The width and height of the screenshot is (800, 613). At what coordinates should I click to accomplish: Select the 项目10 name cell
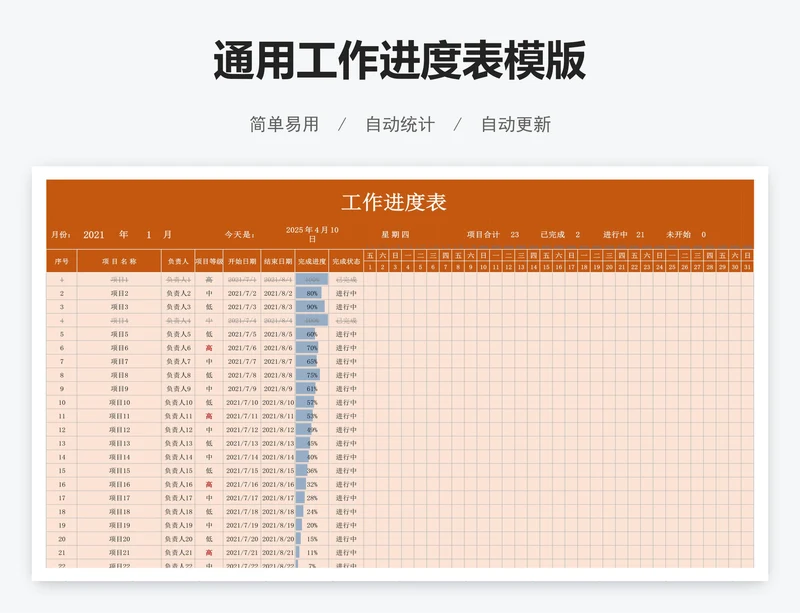119,403
